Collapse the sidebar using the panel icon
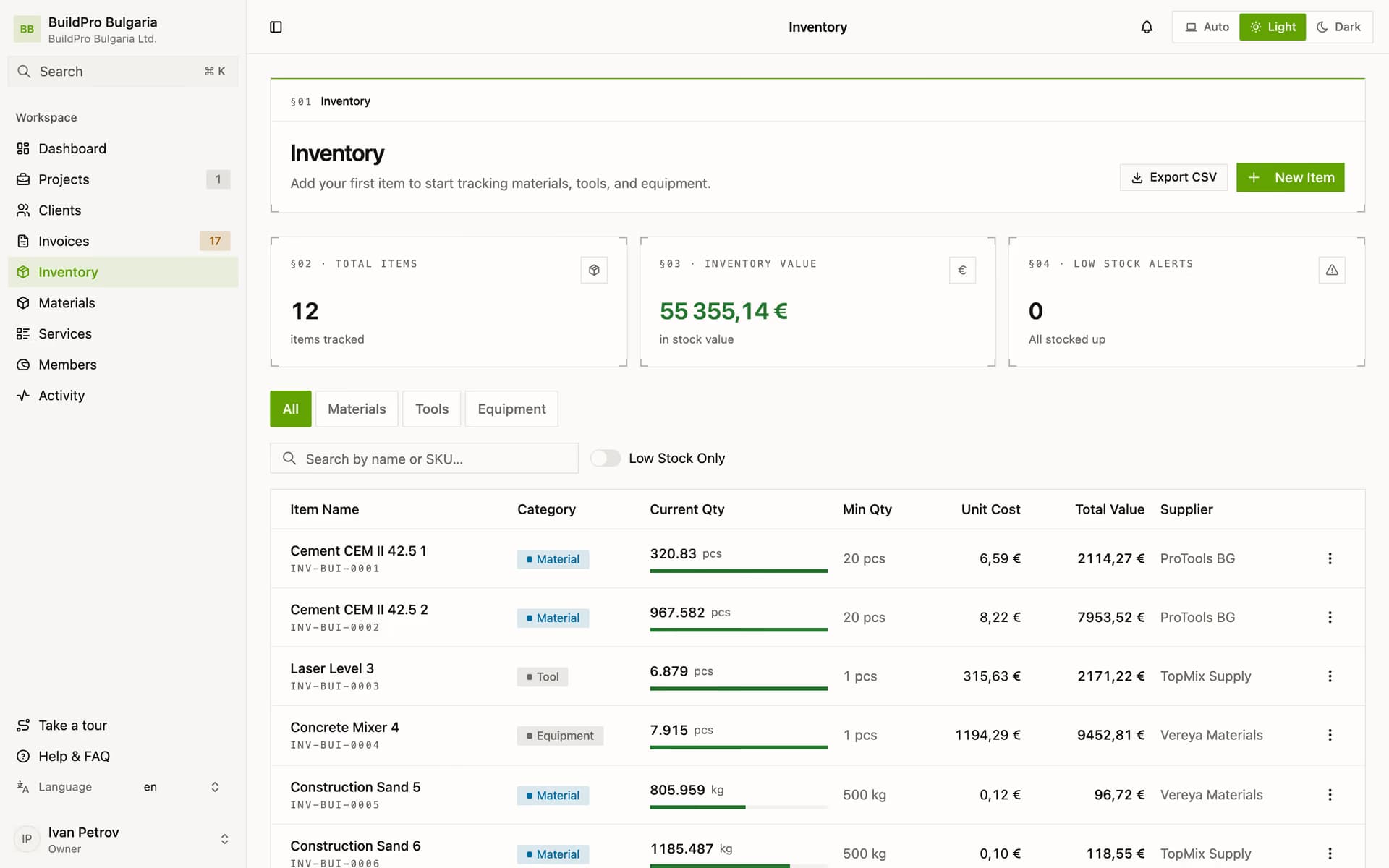1389x868 pixels. point(276,27)
